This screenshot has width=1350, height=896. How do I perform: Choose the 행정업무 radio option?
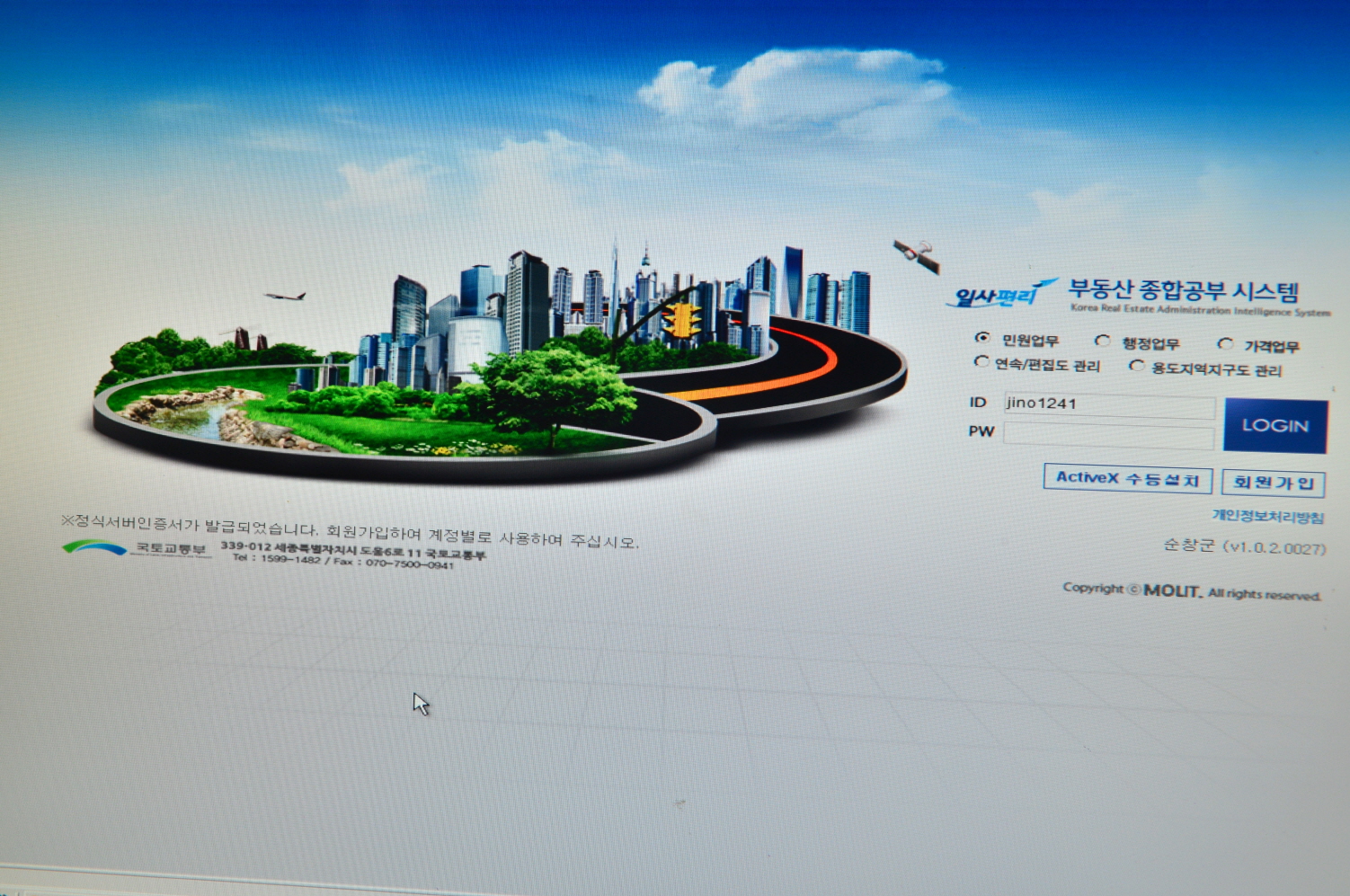(1102, 341)
